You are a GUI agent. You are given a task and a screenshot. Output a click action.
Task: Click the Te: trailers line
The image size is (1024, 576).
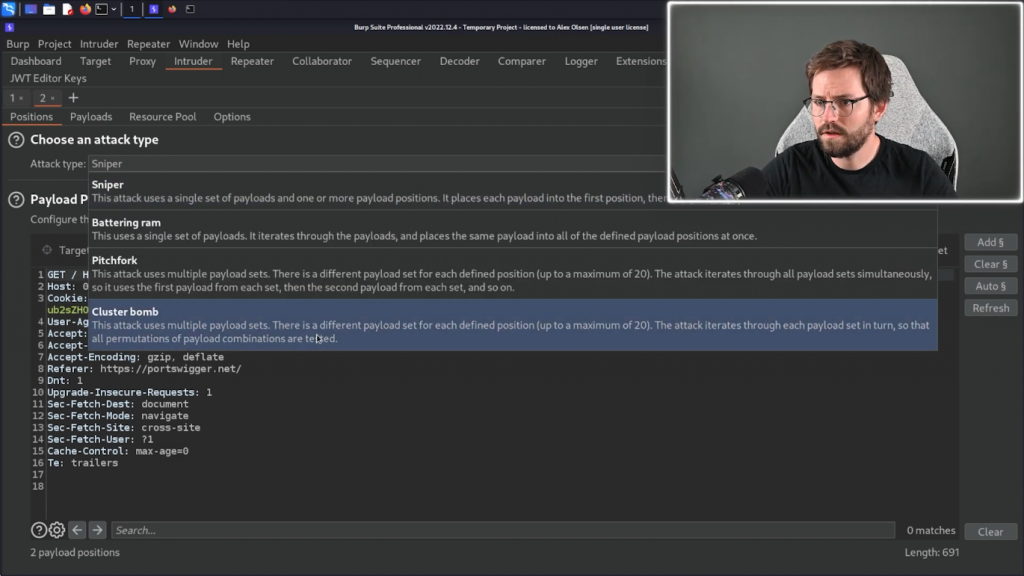coord(82,463)
